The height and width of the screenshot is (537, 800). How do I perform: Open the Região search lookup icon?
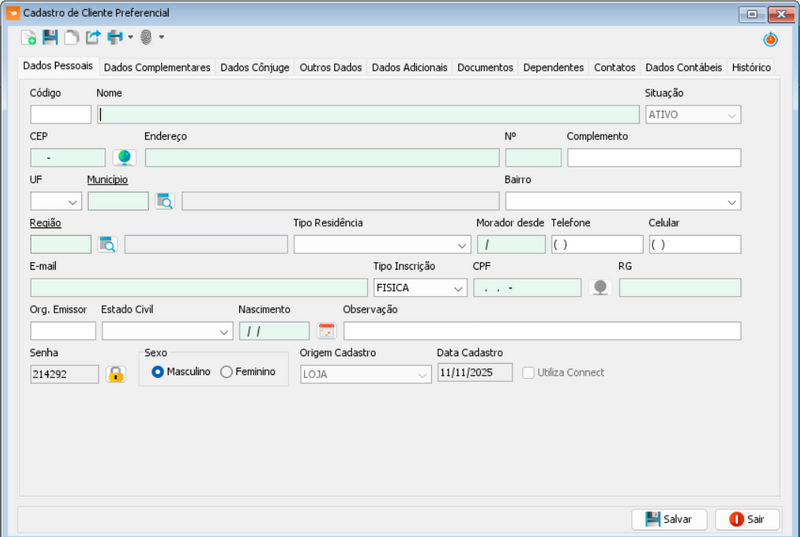click(107, 244)
